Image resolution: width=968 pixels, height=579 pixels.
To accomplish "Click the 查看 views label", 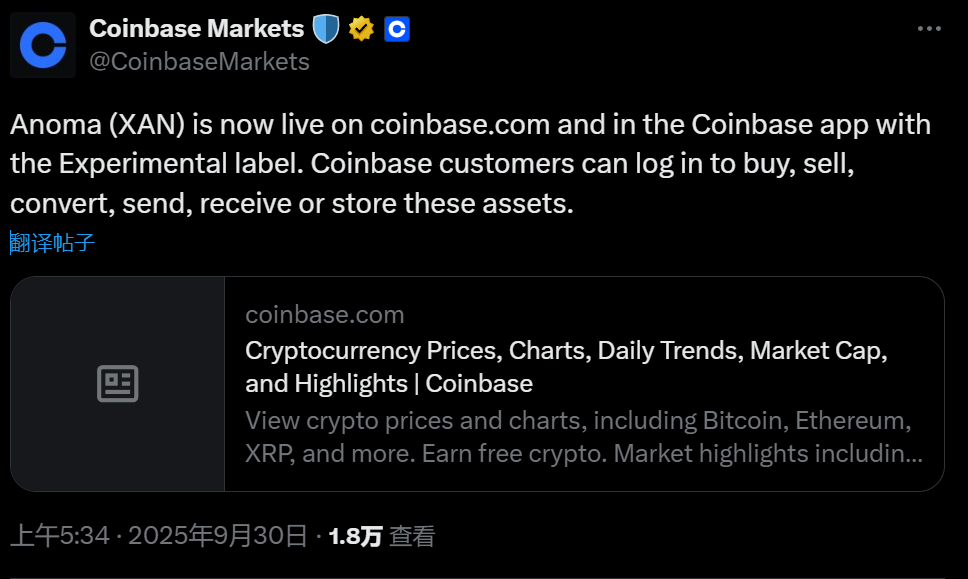I will (412, 536).
